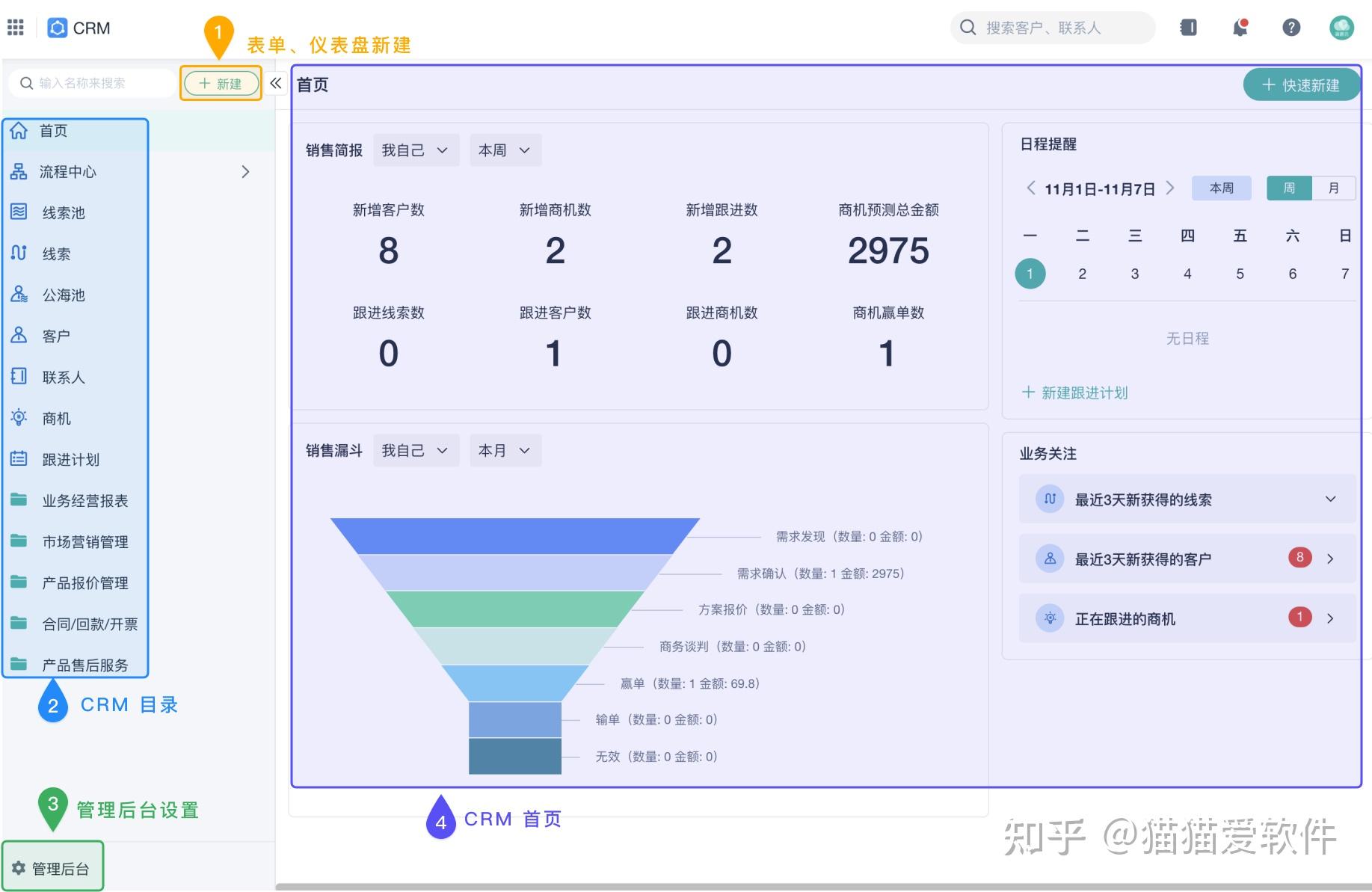Click 赢单 funnel label text
The width and height of the screenshot is (1372, 892).
(689, 683)
